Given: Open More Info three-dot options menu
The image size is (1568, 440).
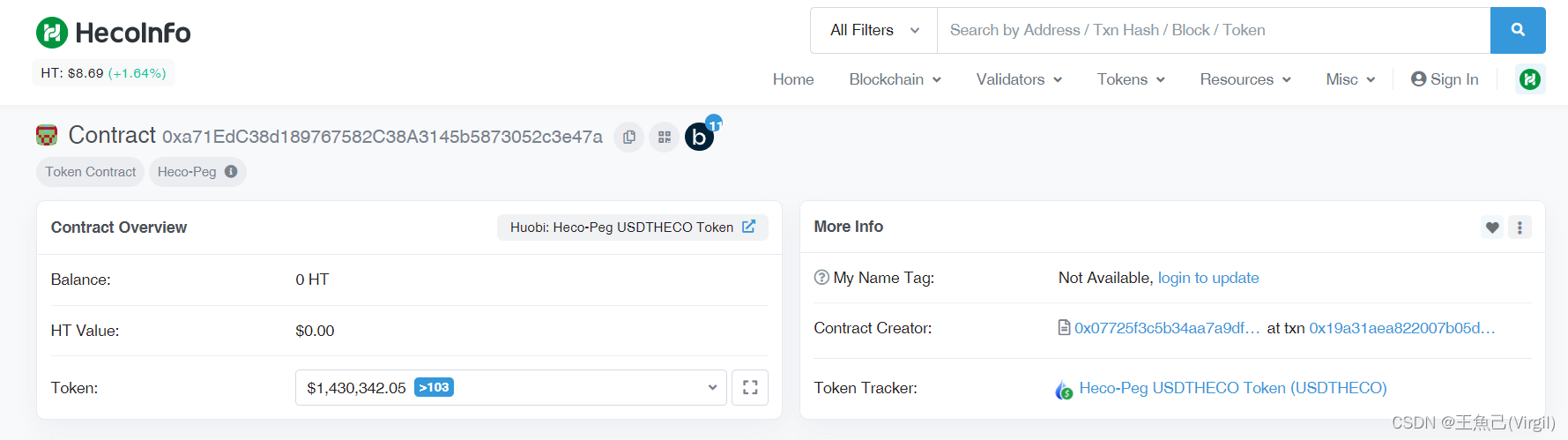Looking at the screenshot, I should point(1520,227).
